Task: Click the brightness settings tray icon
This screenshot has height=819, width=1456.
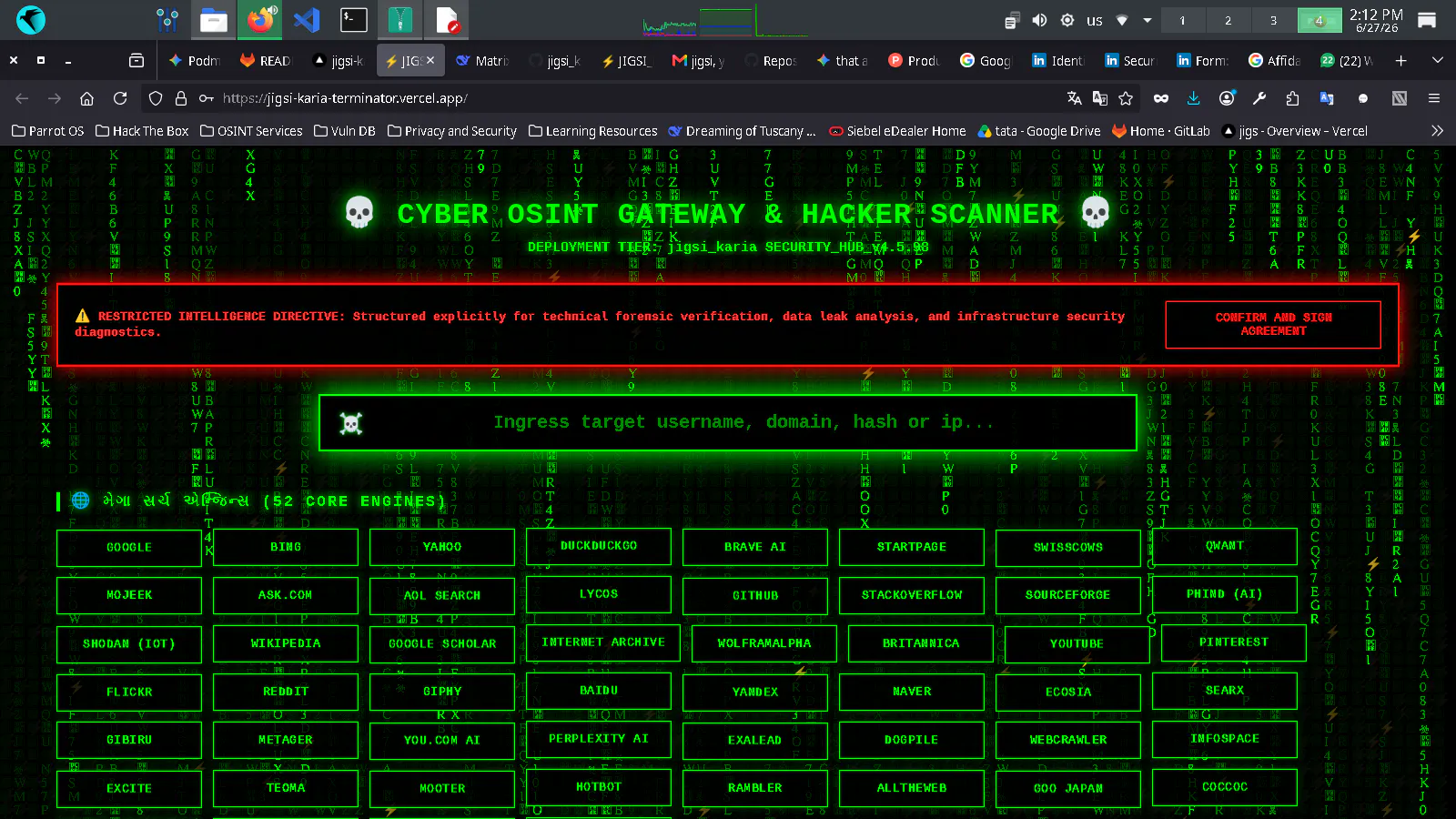Action: tap(1067, 20)
